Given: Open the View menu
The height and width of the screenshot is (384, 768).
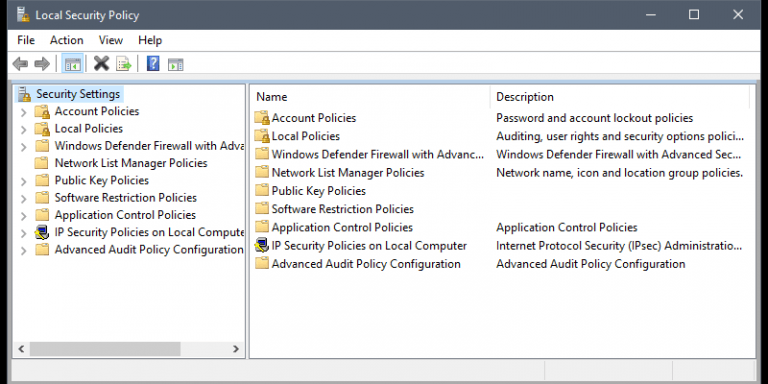Looking at the screenshot, I should click(111, 40).
